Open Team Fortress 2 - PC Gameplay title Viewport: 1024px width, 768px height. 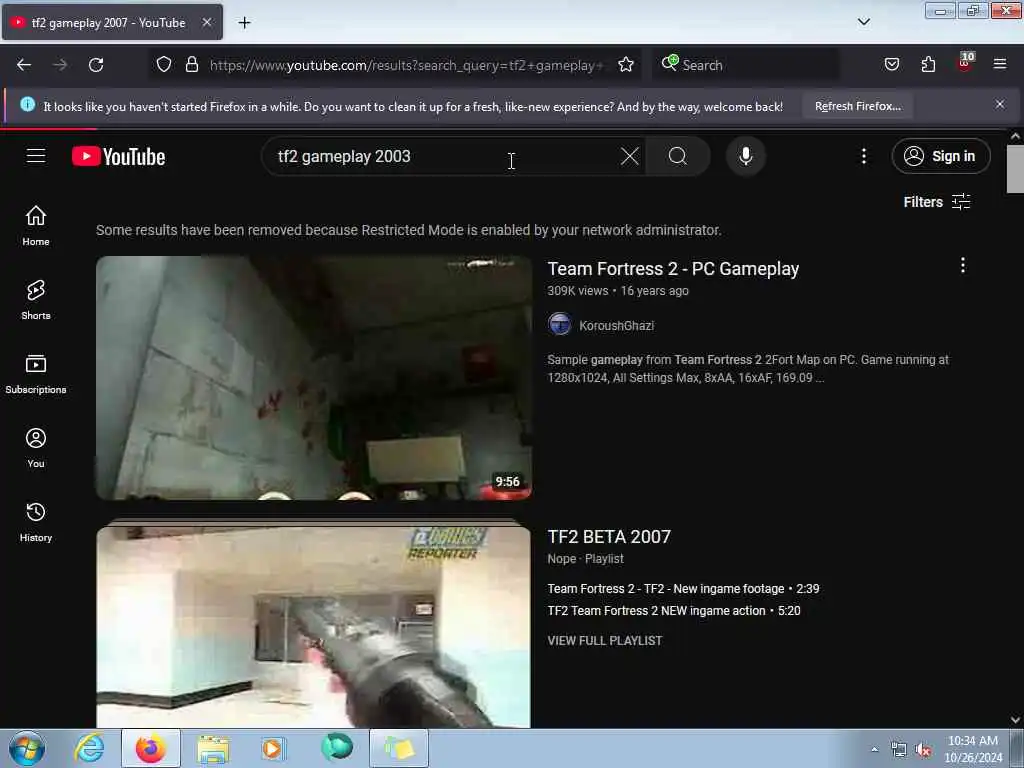673,269
